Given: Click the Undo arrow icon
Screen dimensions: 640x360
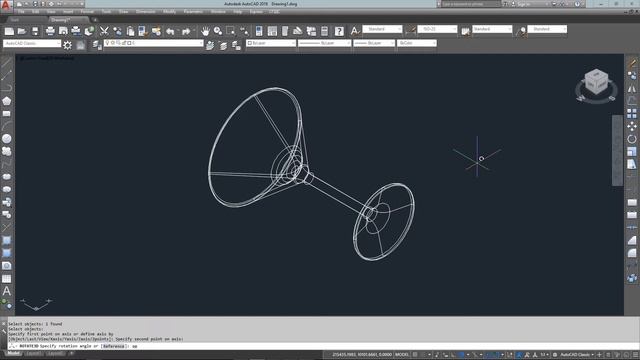Looking at the screenshot, I should point(170,31).
